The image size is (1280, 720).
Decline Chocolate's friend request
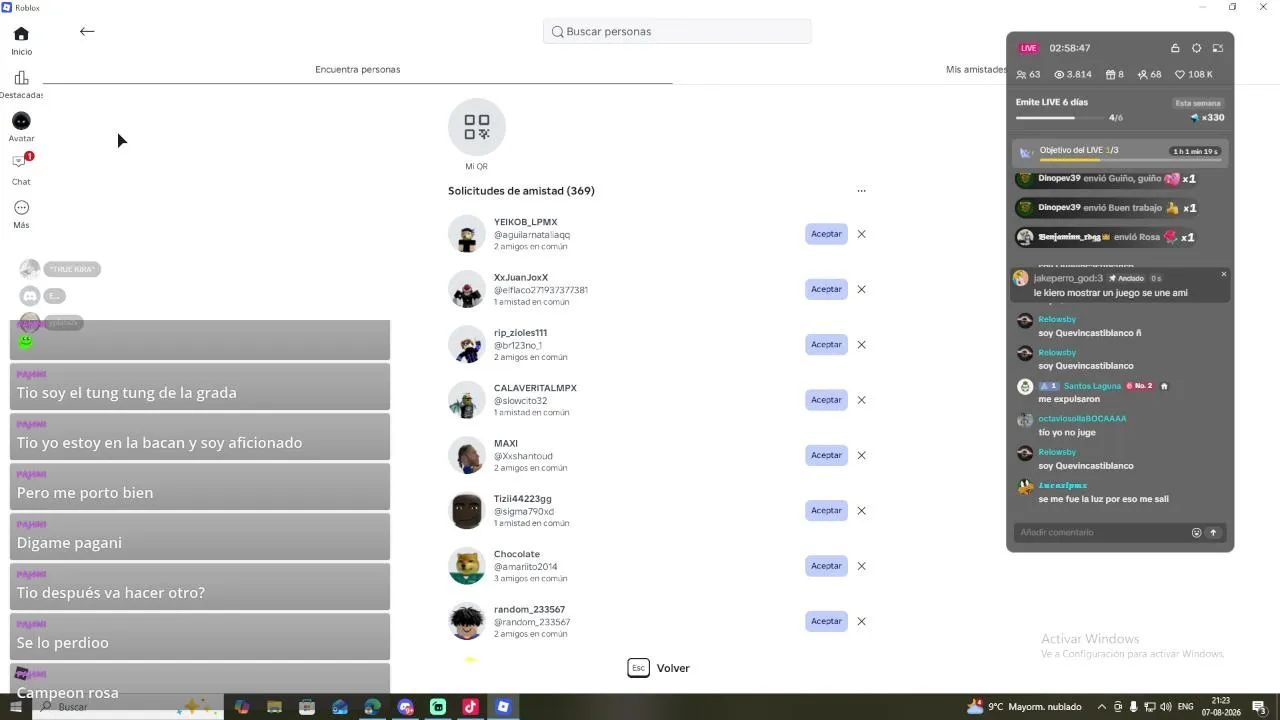coord(861,566)
